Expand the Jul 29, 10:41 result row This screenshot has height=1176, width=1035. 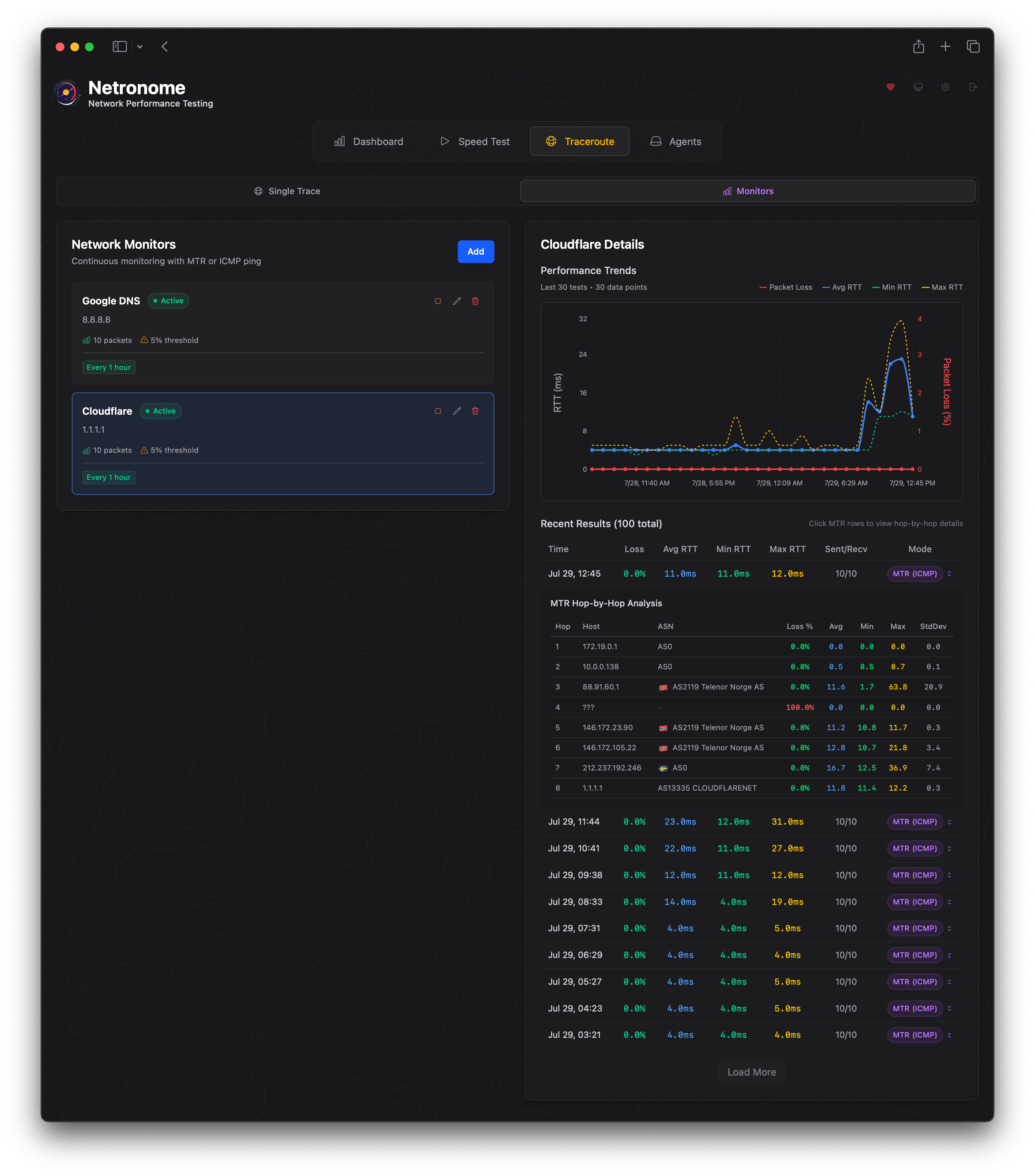pyautogui.click(x=752, y=848)
